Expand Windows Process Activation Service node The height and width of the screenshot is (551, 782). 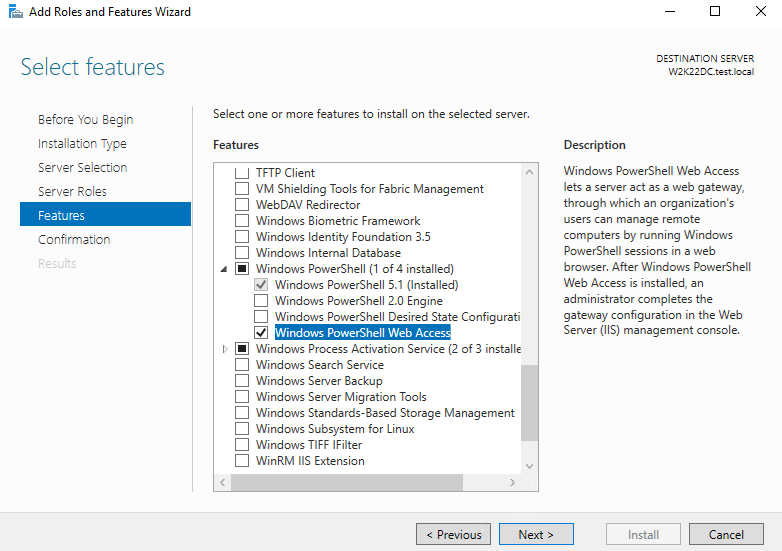click(x=224, y=349)
